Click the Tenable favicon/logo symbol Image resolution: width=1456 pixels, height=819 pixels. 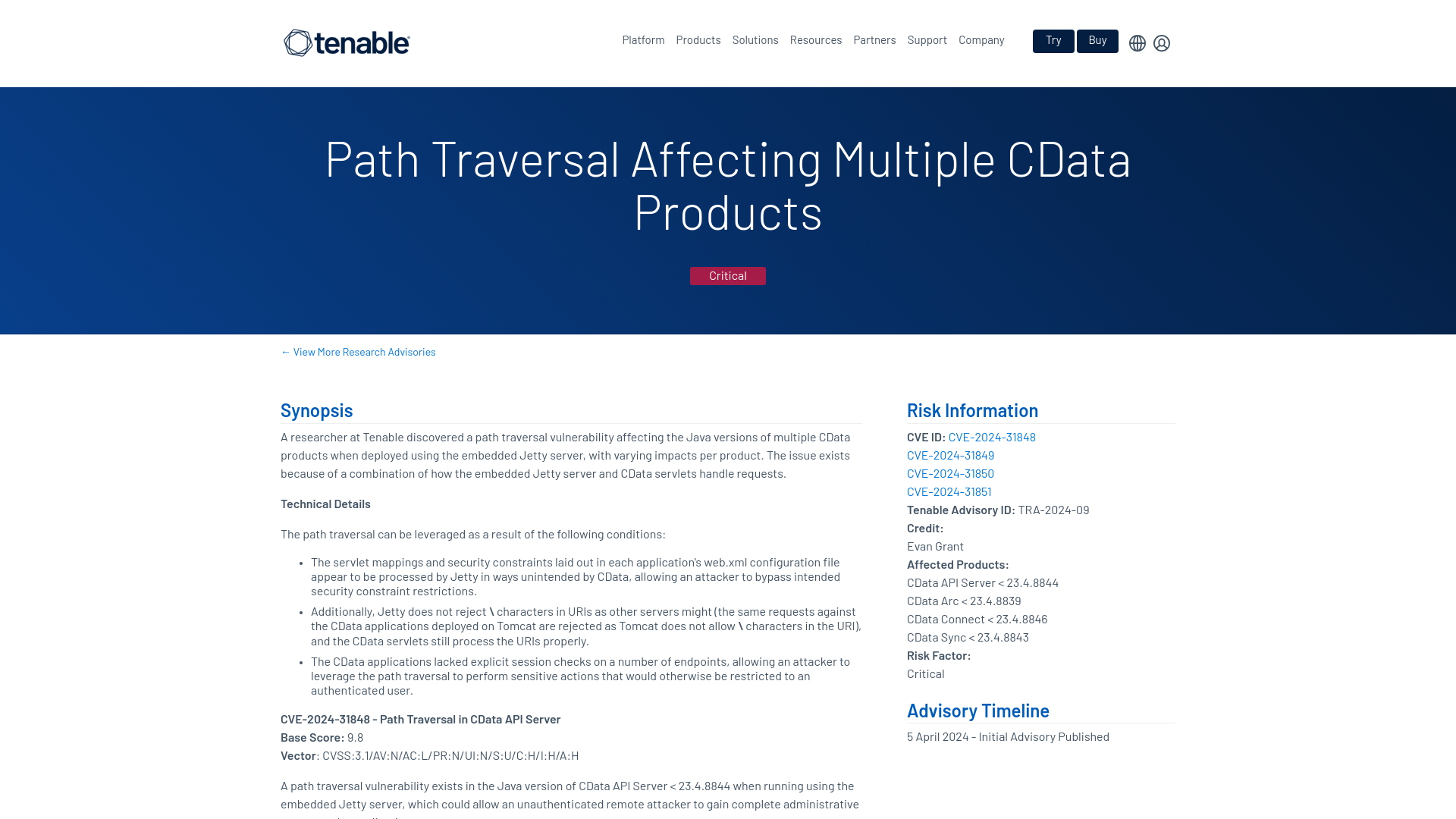(x=295, y=42)
